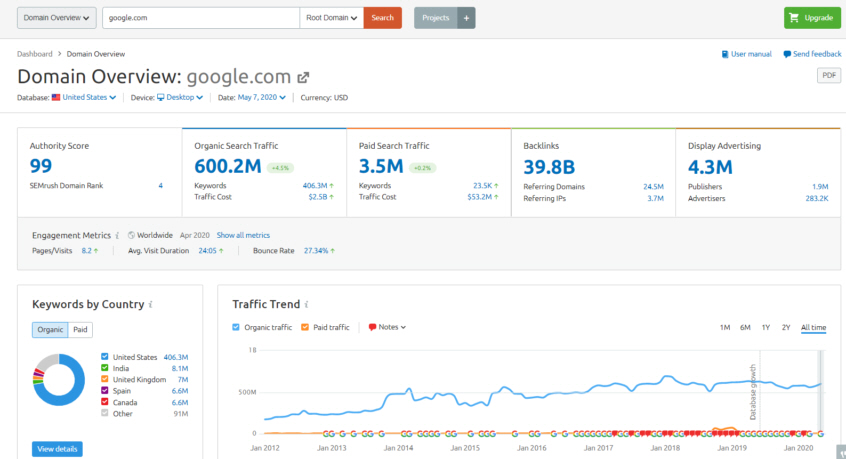Click the shopping cart Upgrade button
This screenshot has width=846, height=459.
(x=812, y=18)
